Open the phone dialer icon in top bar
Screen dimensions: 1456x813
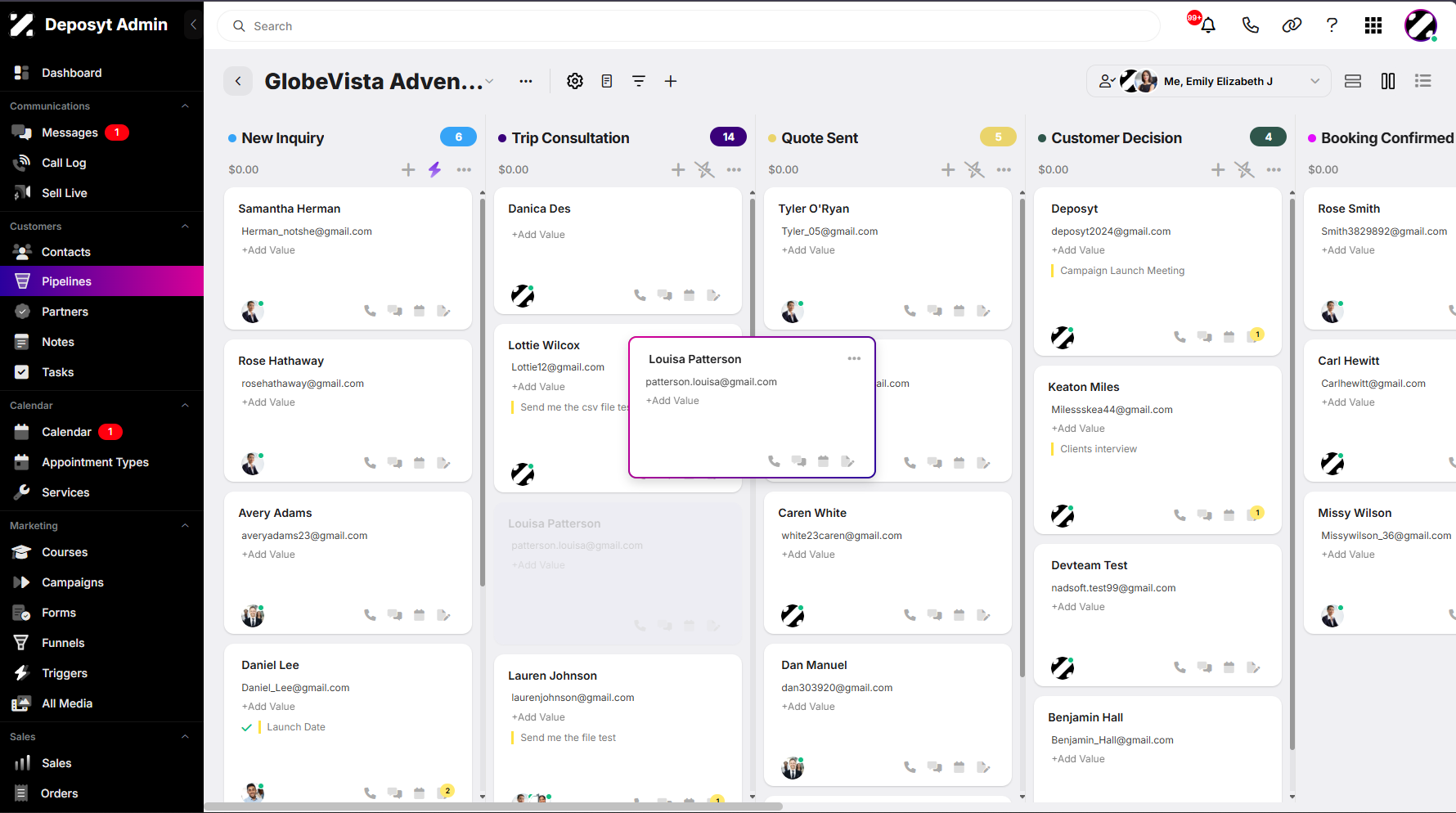[x=1250, y=25]
